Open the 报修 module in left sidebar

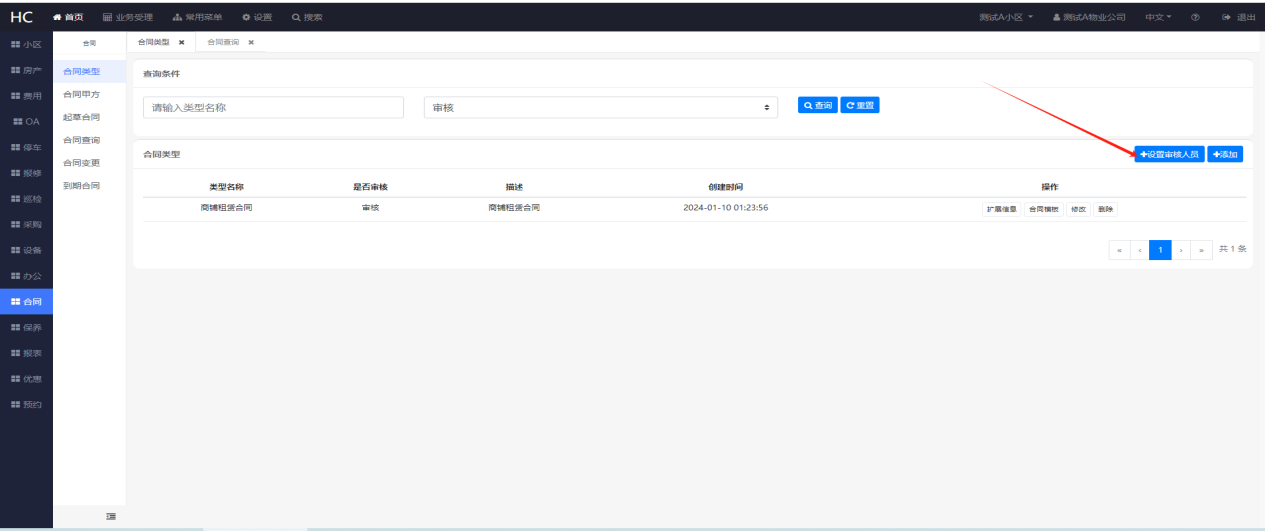pyautogui.click(x=26, y=173)
